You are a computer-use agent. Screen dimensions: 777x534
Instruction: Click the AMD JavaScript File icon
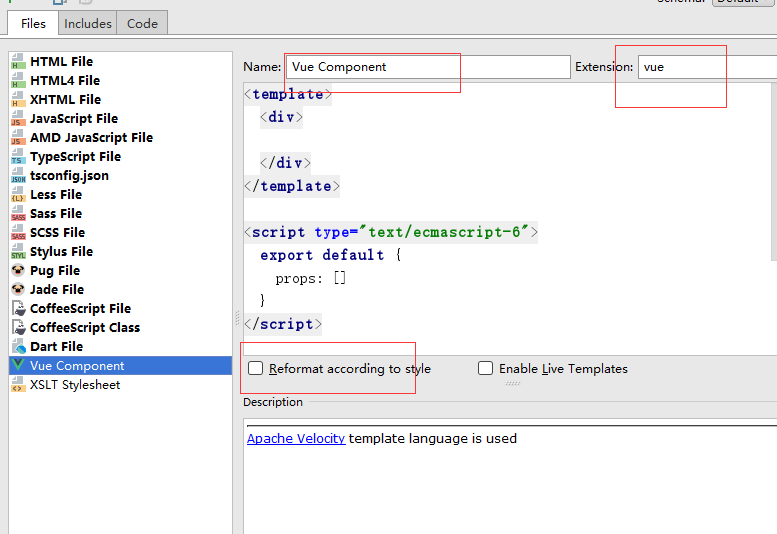click(x=18, y=137)
